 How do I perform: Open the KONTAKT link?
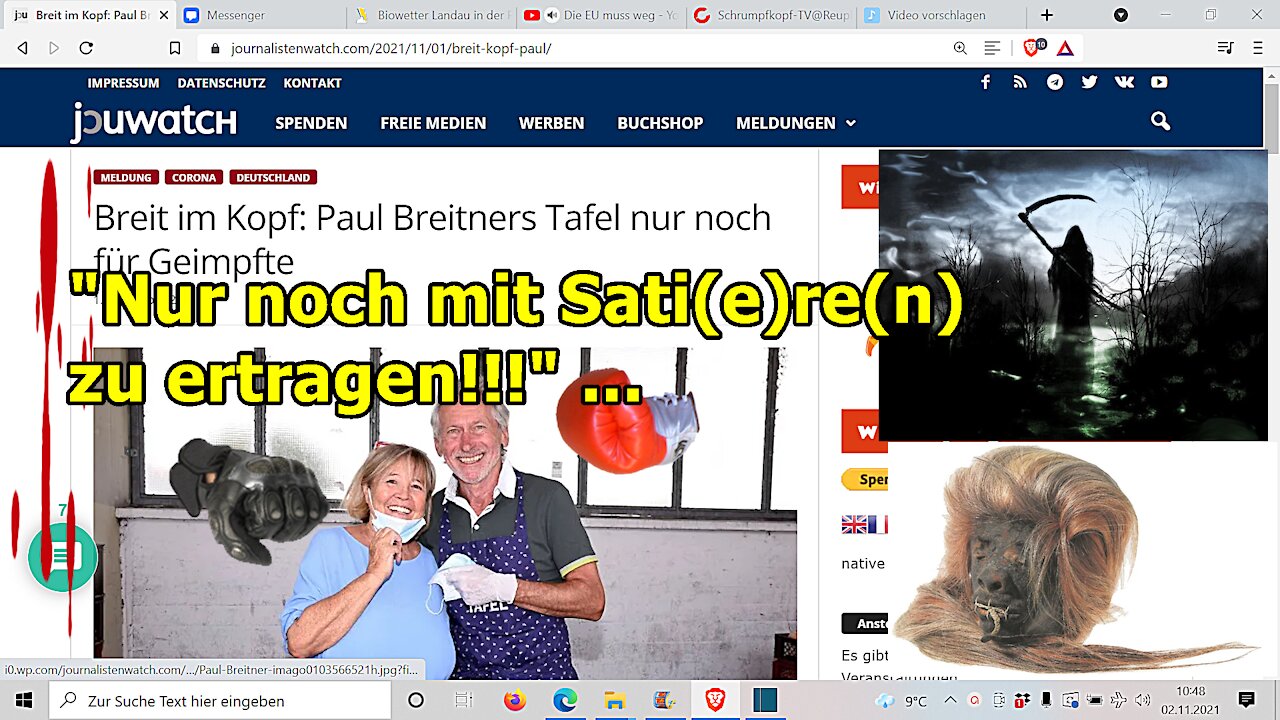click(312, 83)
